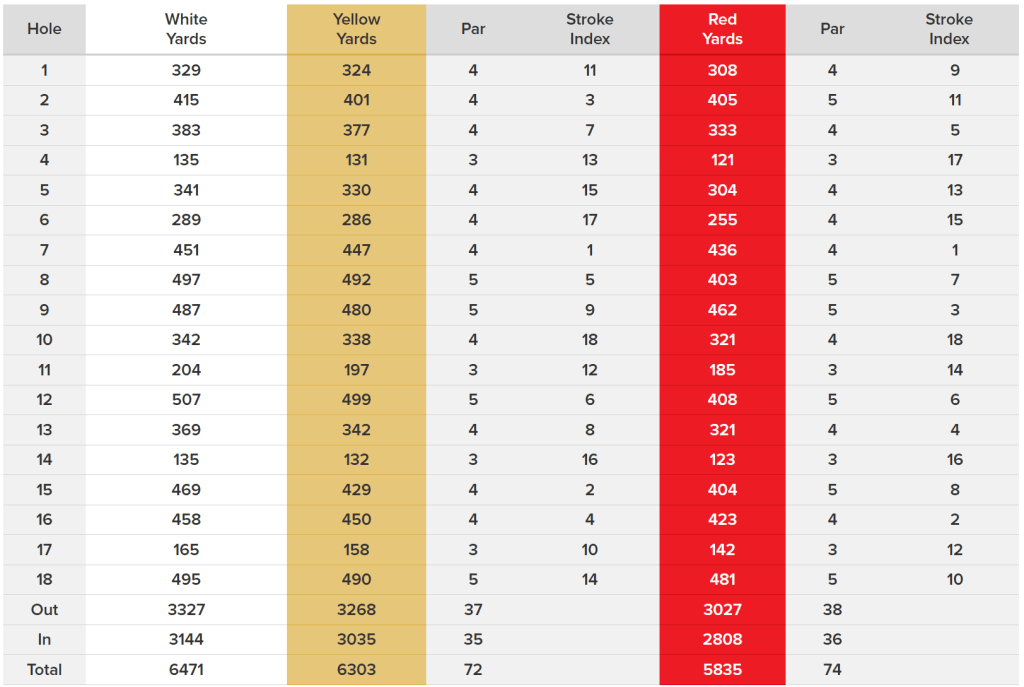The width and height of the screenshot is (1024, 687).
Task: Select the gold "Yellow Yards" header cell
Action: 356,29
